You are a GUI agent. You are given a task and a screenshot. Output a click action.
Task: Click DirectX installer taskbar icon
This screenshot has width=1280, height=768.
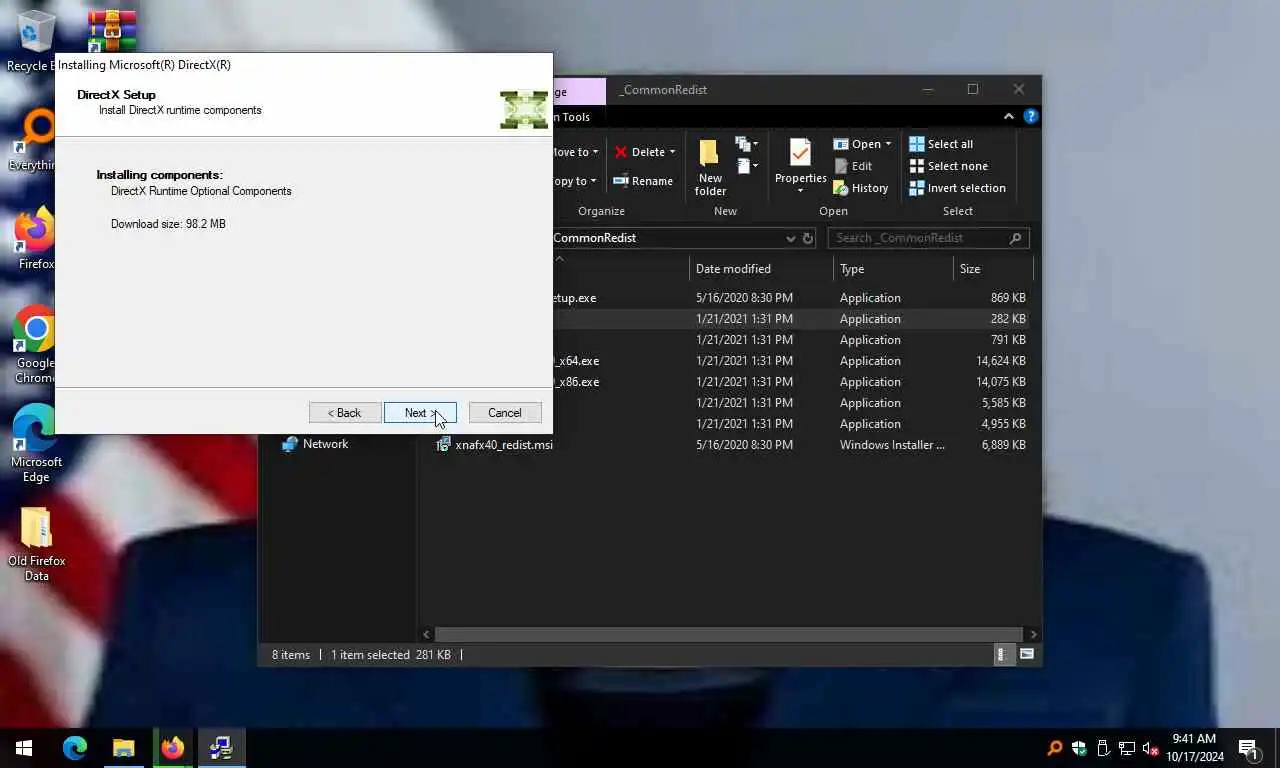(221, 748)
